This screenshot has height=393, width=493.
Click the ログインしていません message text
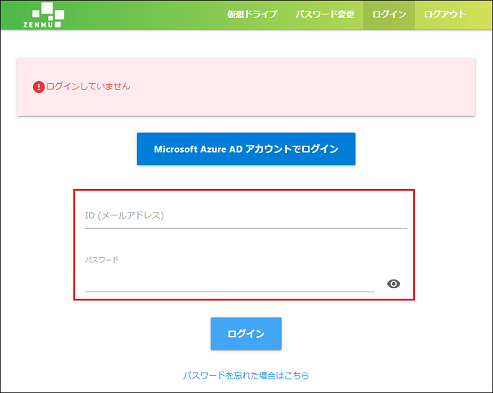tap(88, 87)
